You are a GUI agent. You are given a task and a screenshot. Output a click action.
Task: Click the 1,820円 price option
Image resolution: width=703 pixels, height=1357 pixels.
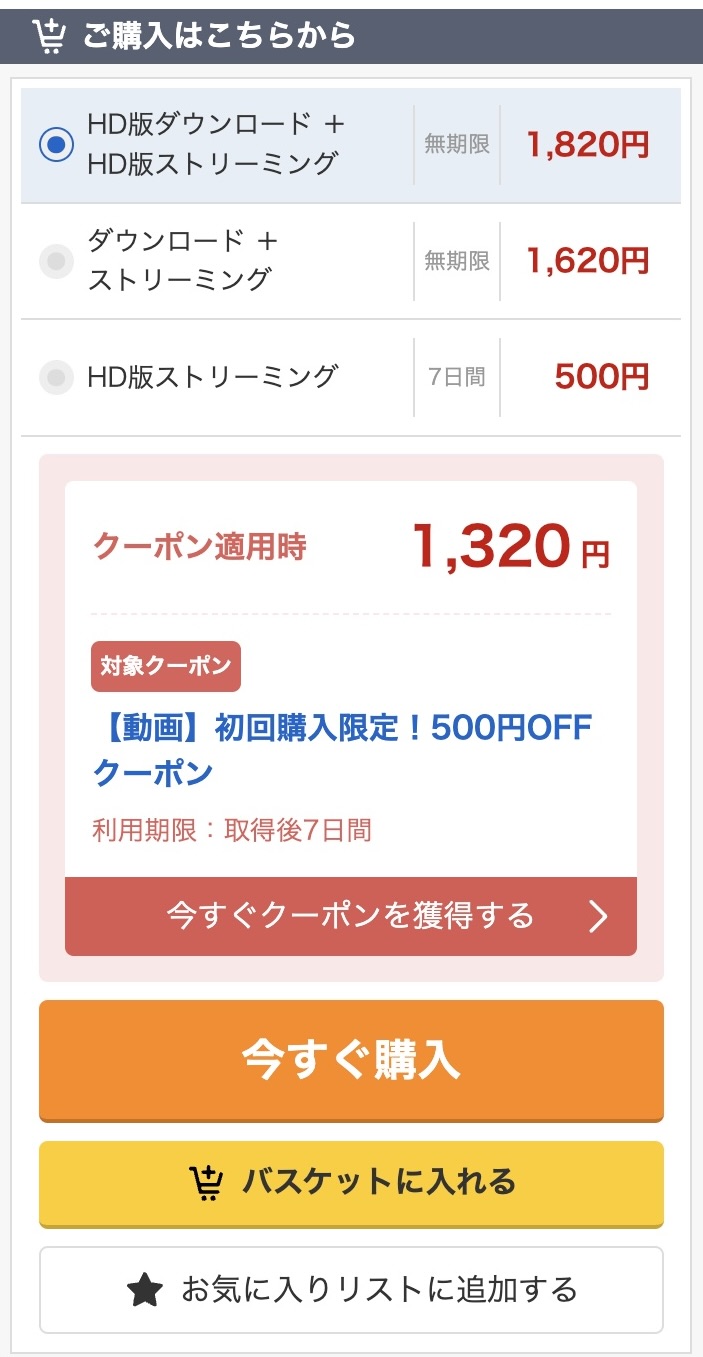(x=588, y=145)
